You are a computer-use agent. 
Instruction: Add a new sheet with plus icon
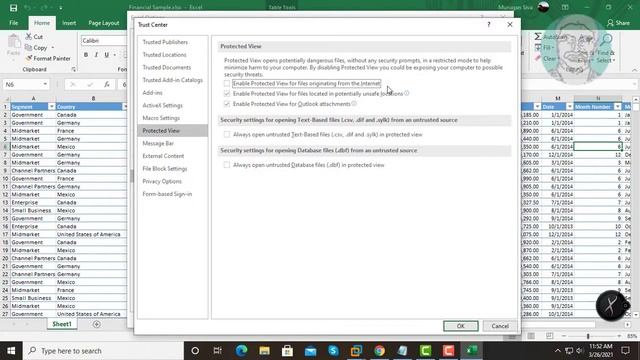[97, 324]
